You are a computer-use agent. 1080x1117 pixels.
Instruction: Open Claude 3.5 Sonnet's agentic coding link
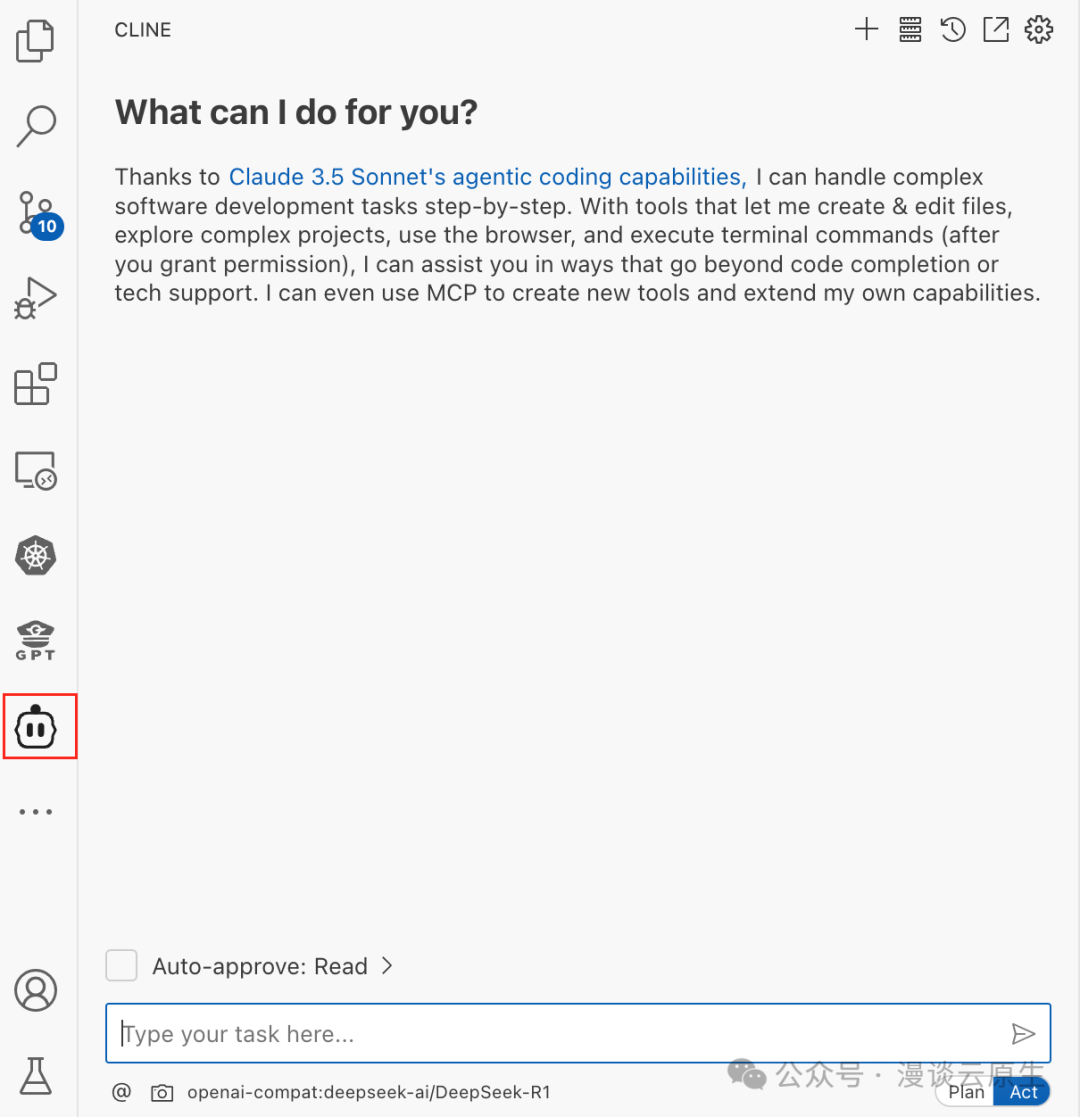point(488,177)
